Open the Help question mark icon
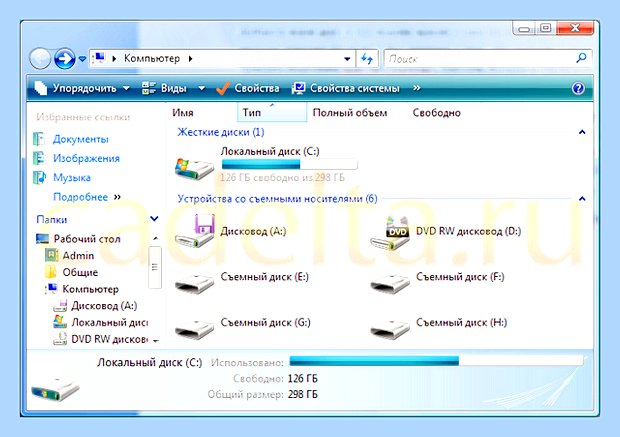The image size is (620, 437). coord(578,88)
